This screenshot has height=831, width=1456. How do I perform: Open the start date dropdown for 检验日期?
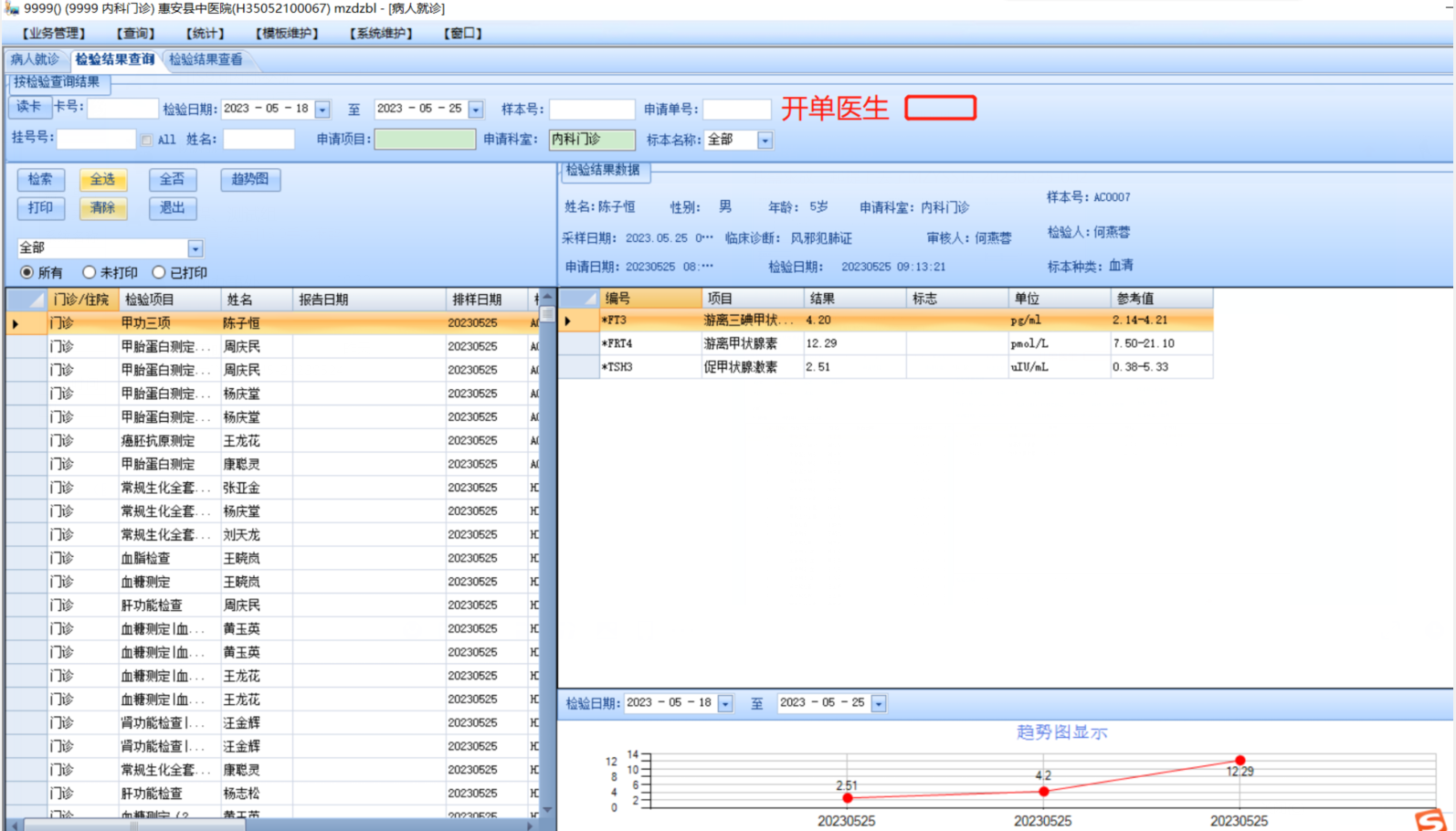pyautogui.click(x=322, y=110)
